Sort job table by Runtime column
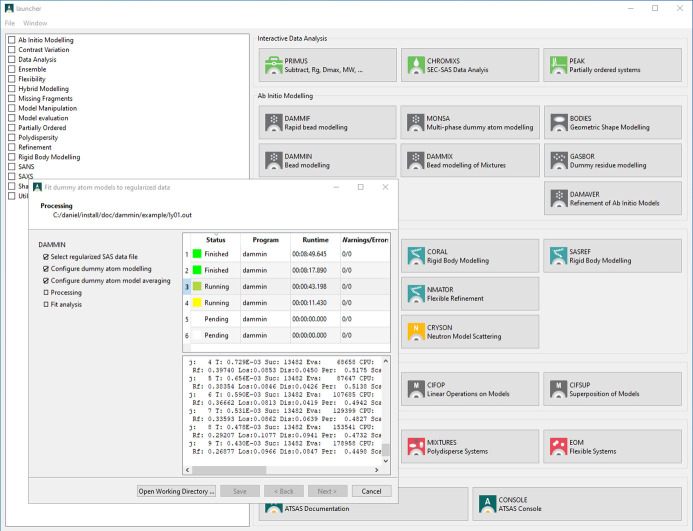 316,240
